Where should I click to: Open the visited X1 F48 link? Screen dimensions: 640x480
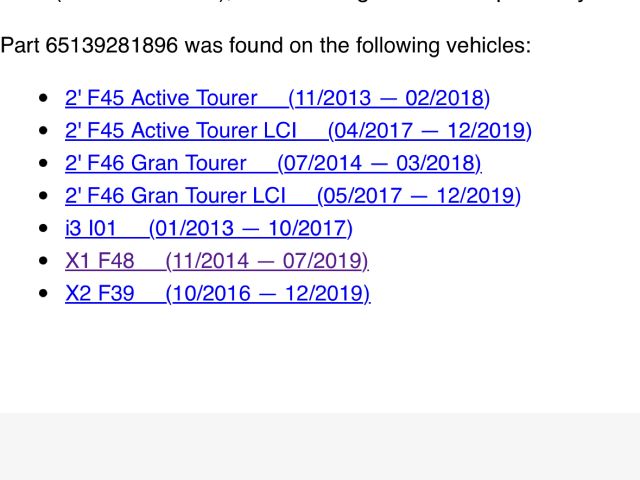99,261
